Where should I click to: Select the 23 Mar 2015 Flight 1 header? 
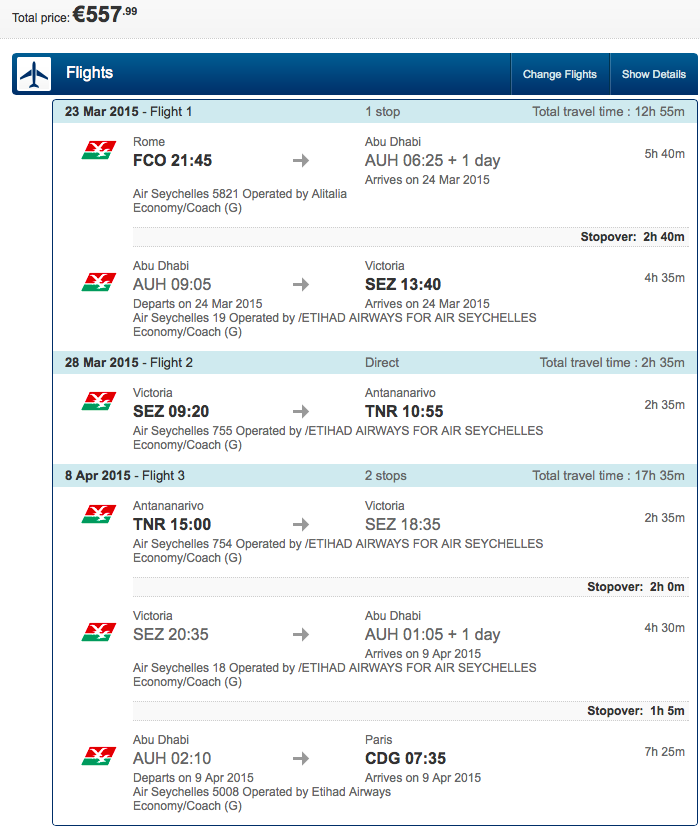[x=375, y=111]
